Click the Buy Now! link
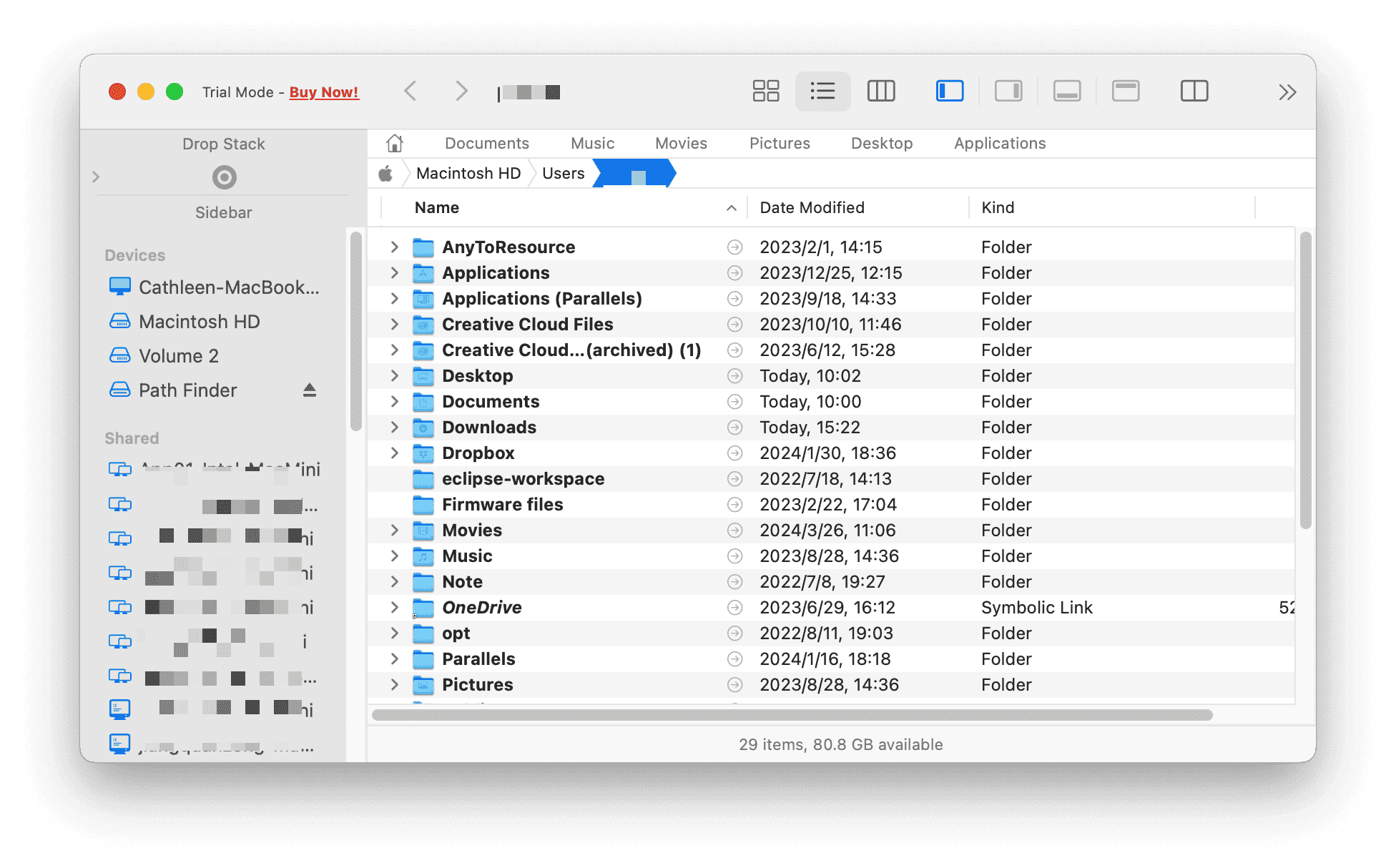Image resolution: width=1396 pixels, height=868 pixels. (x=323, y=92)
